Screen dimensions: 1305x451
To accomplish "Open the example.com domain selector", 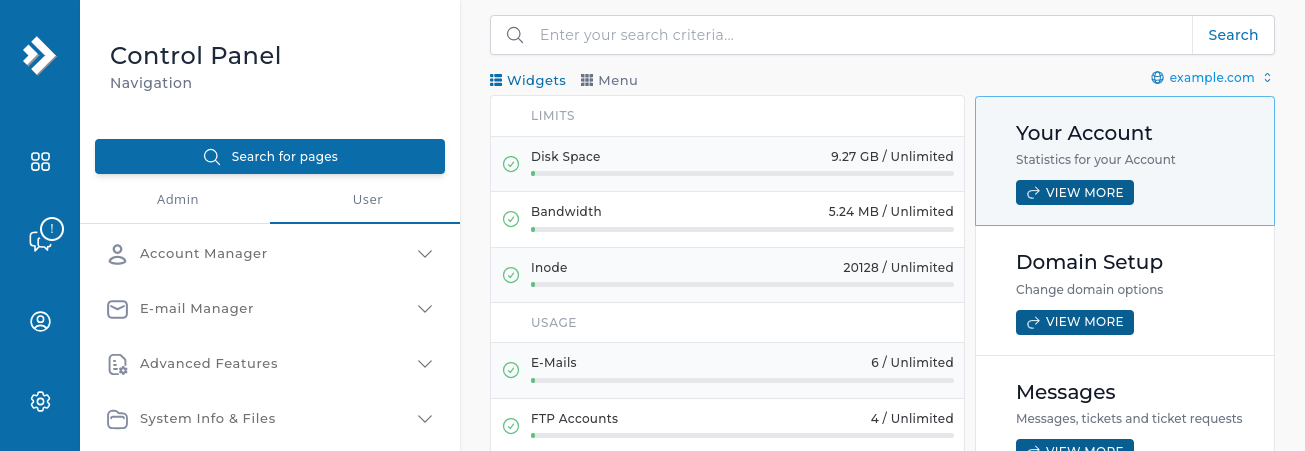I will [1211, 78].
